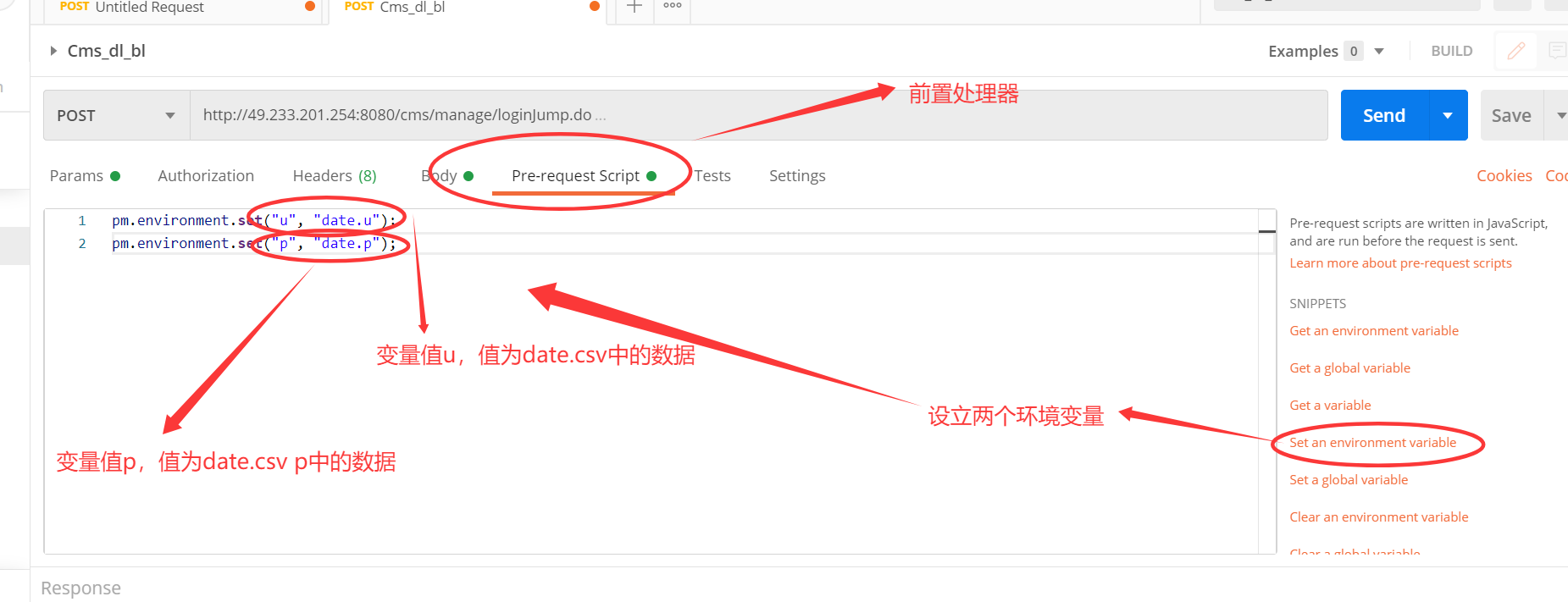Expand the Examples dropdown
The width and height of the screenshot is (1568, 602).
1379,52
